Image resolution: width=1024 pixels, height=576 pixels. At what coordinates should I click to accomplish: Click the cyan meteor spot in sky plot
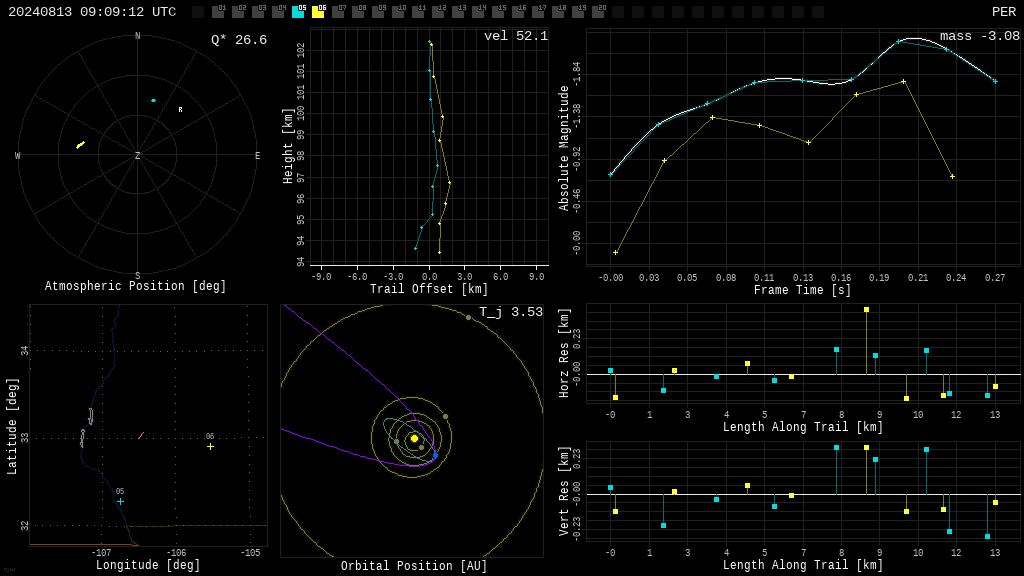(153, 101)
